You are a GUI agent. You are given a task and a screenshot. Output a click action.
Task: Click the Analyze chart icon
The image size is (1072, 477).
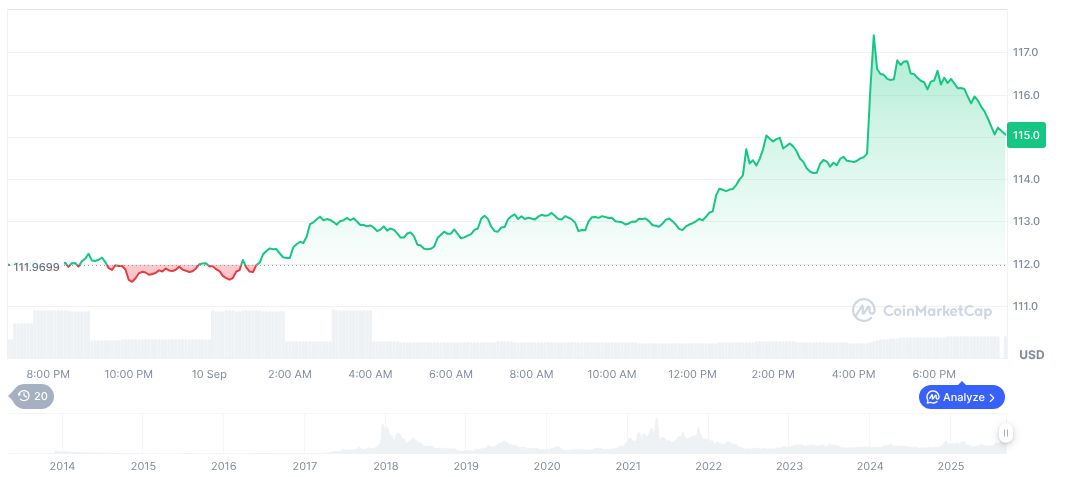(934, 397)
